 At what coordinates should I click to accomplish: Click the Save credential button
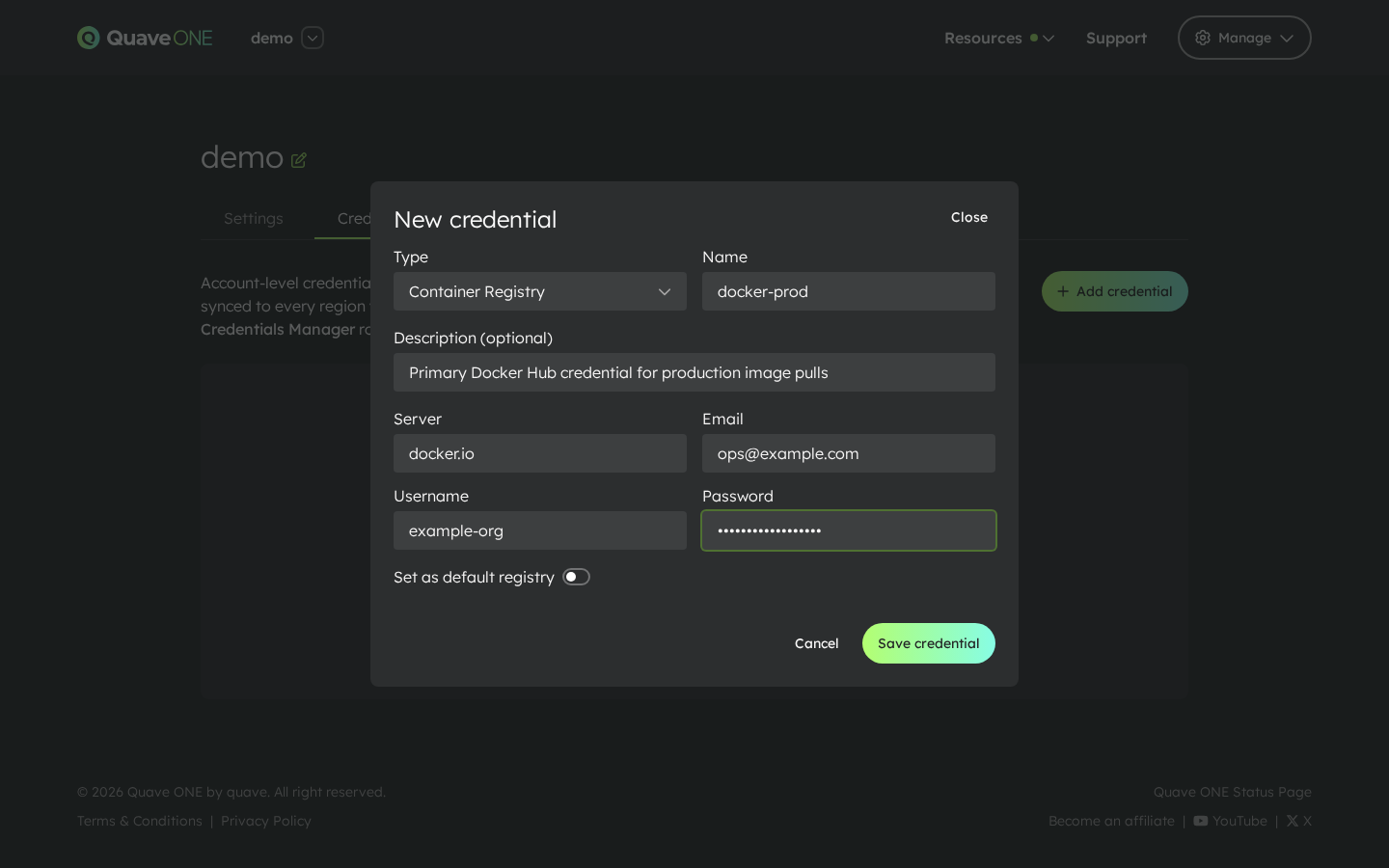[x=928, y=643]
